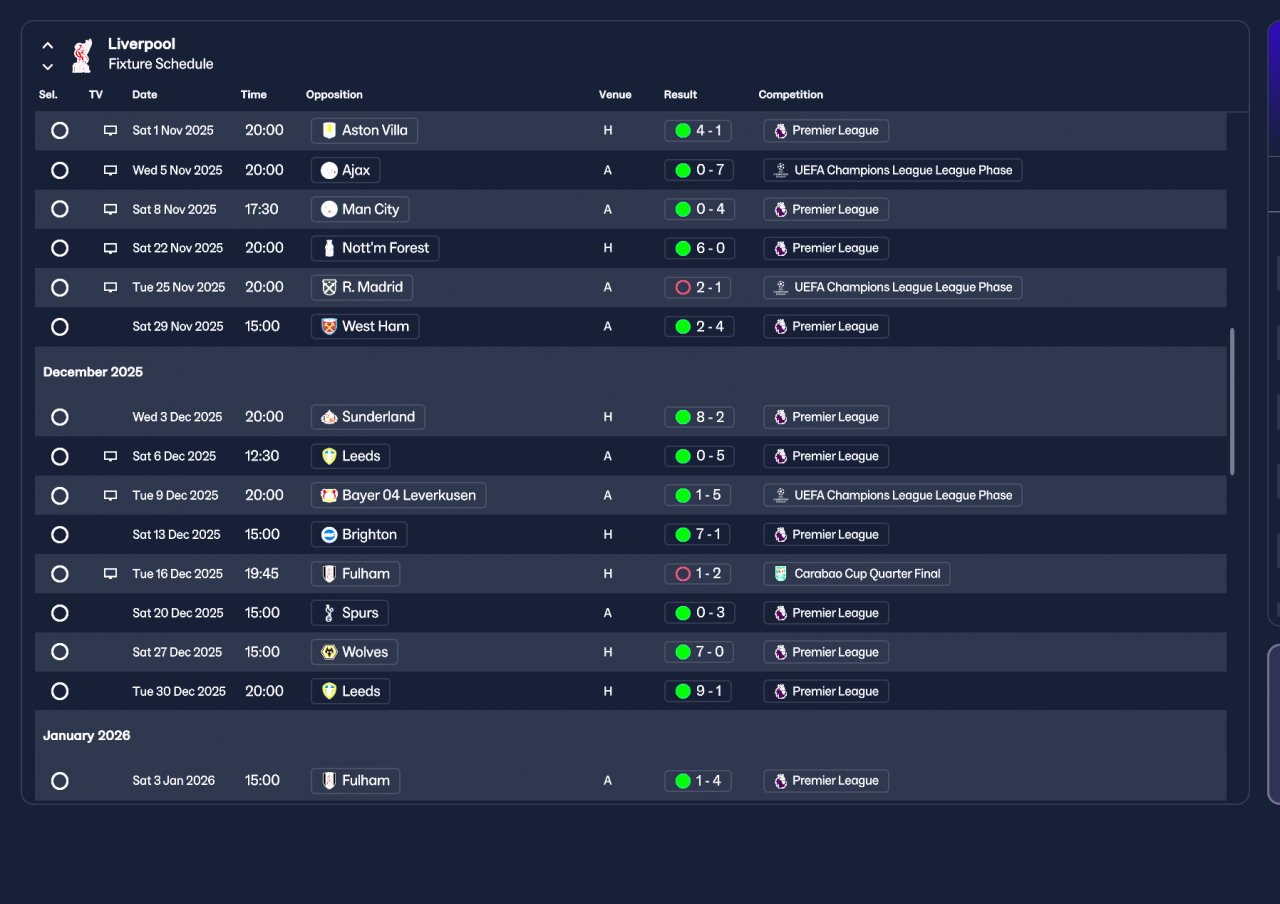
Task: Click the TV icon for Fulham Carabao Cup match
Action: [110, 574]
